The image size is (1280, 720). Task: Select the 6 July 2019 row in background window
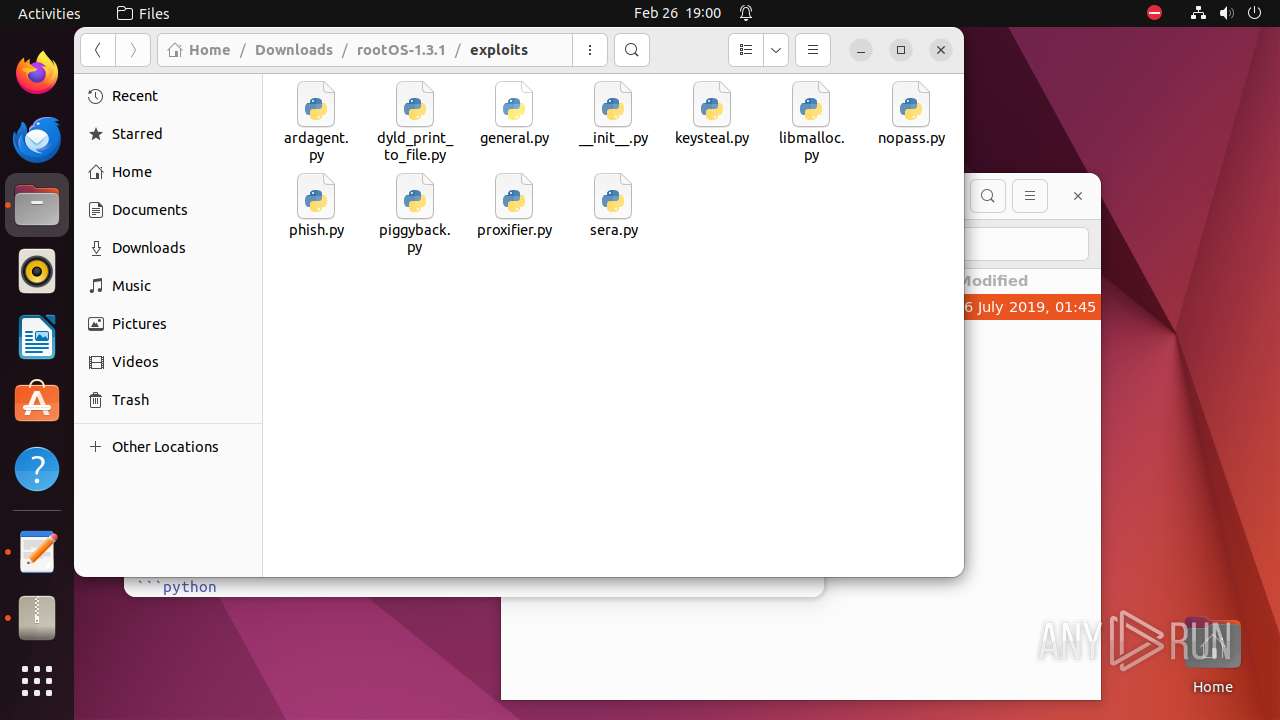1032,307
